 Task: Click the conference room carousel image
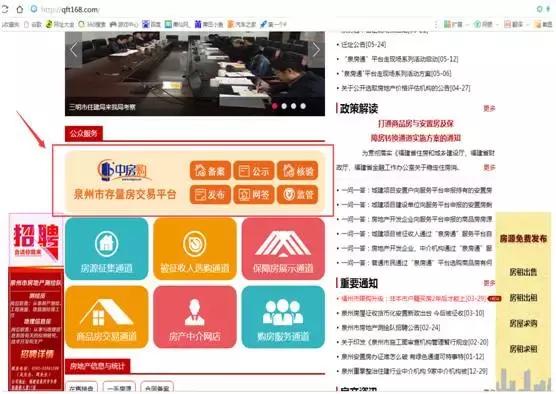click(195, 74)
